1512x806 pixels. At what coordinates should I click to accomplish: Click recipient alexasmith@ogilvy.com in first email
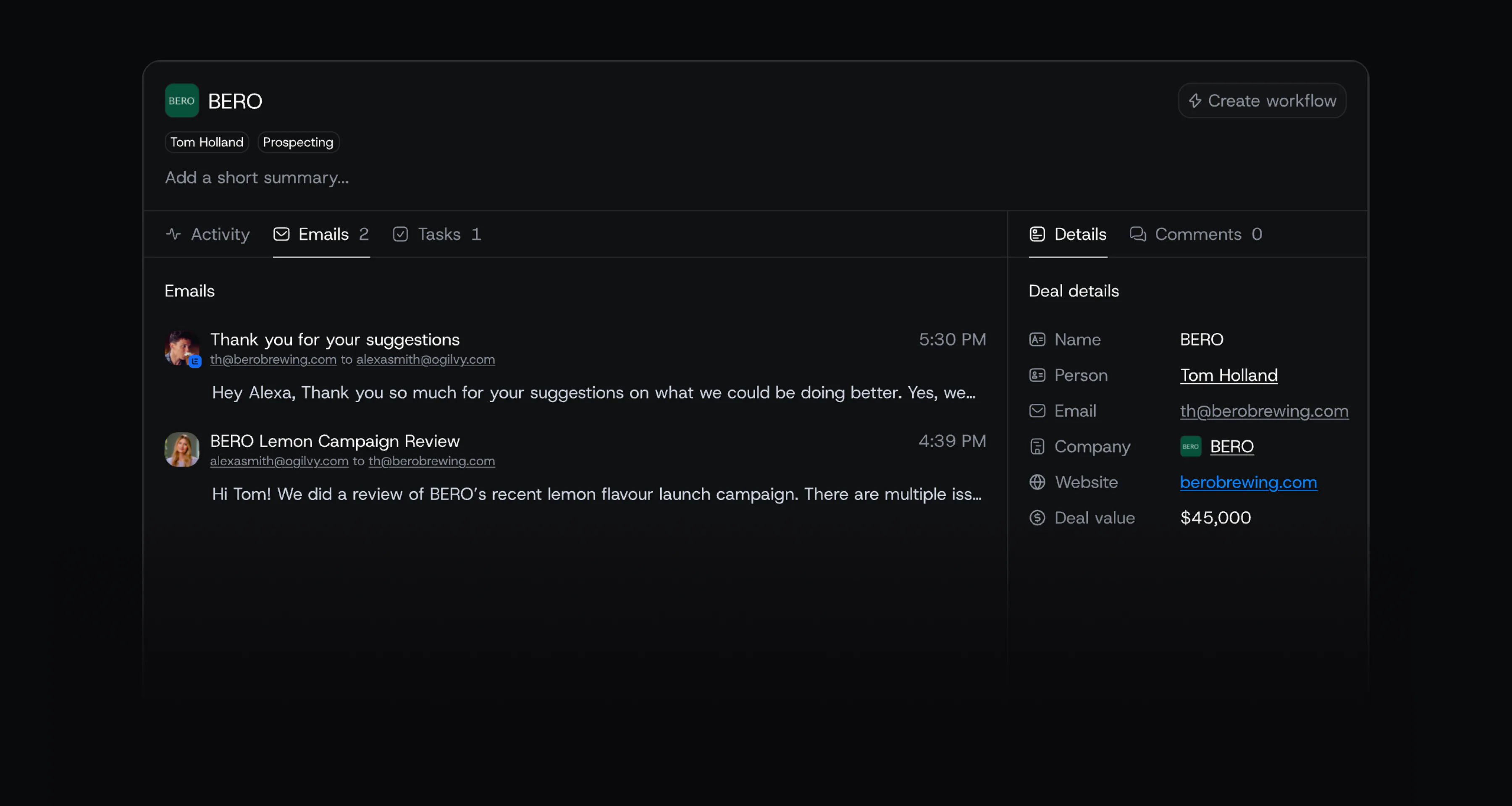pyautogui.click(x=425, y=359)
